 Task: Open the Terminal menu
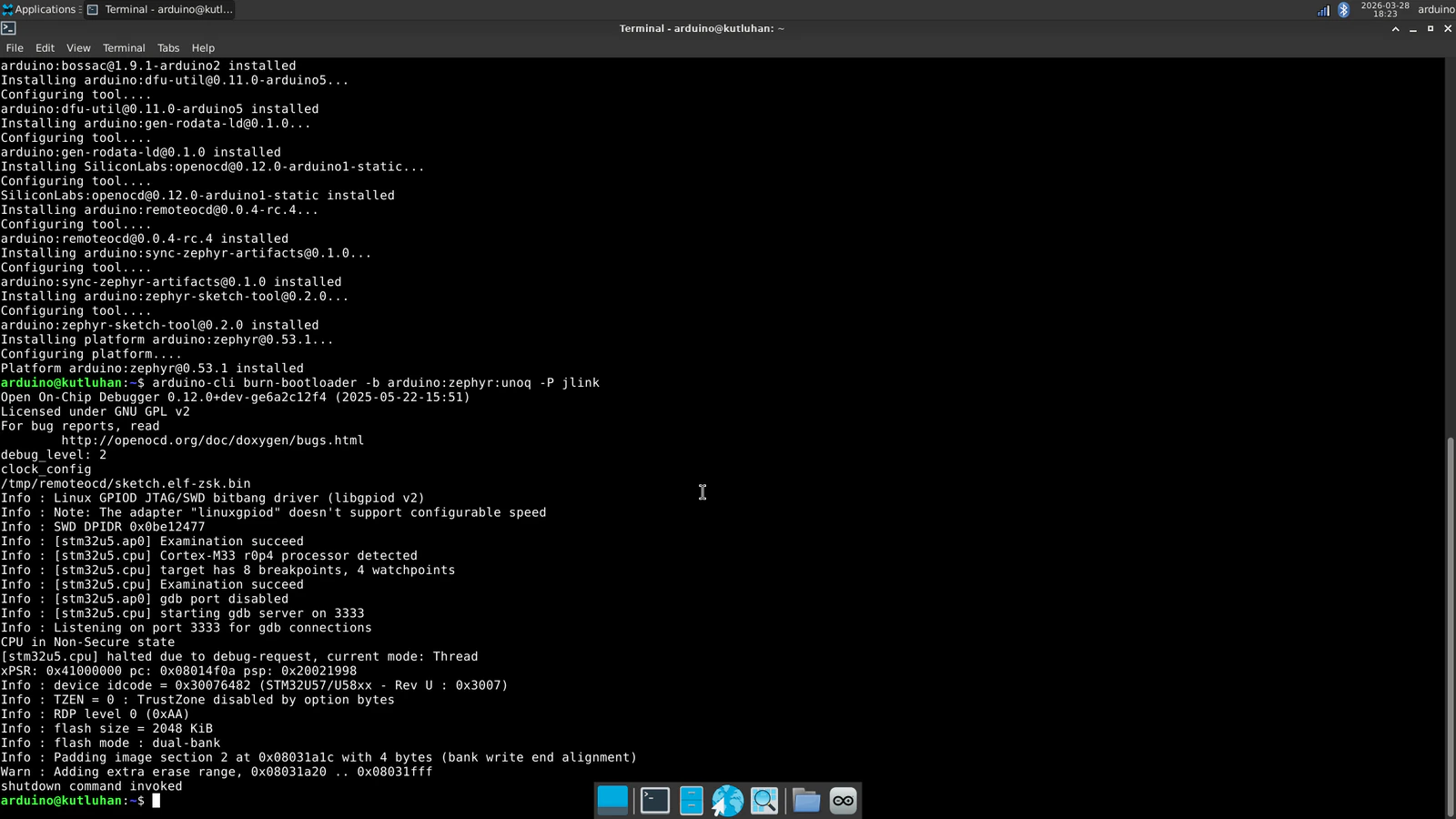(124, 48)
